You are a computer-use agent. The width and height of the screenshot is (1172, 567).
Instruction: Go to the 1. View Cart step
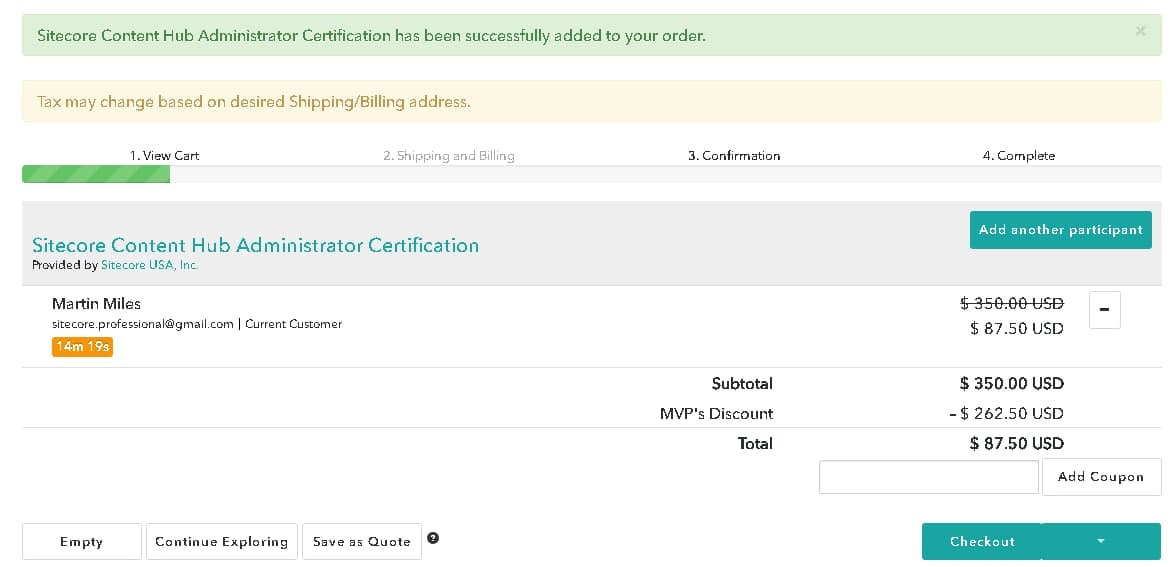point(164,155)
